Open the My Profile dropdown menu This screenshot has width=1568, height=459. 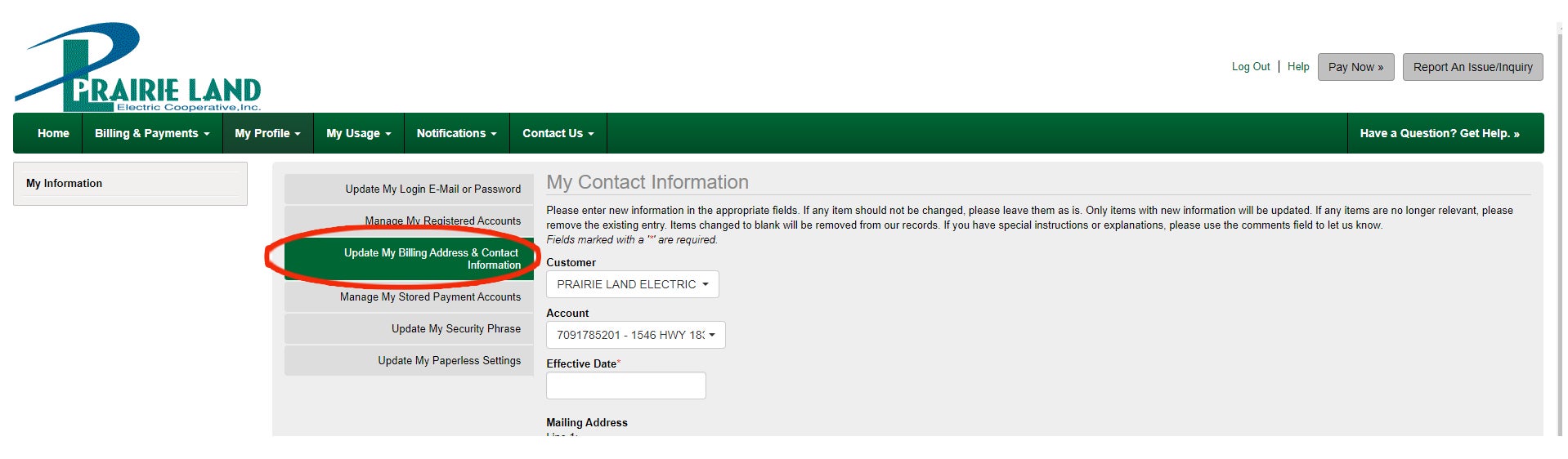point(267,133)
